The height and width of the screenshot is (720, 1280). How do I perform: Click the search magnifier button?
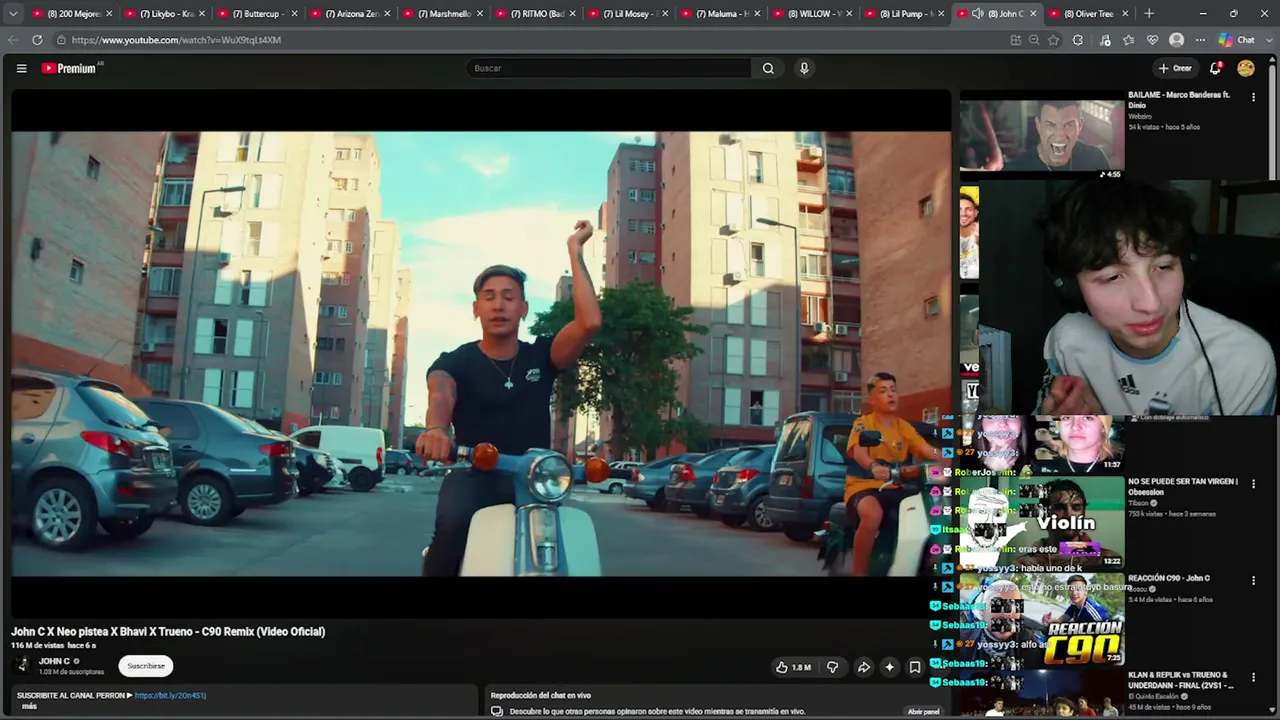768,68
